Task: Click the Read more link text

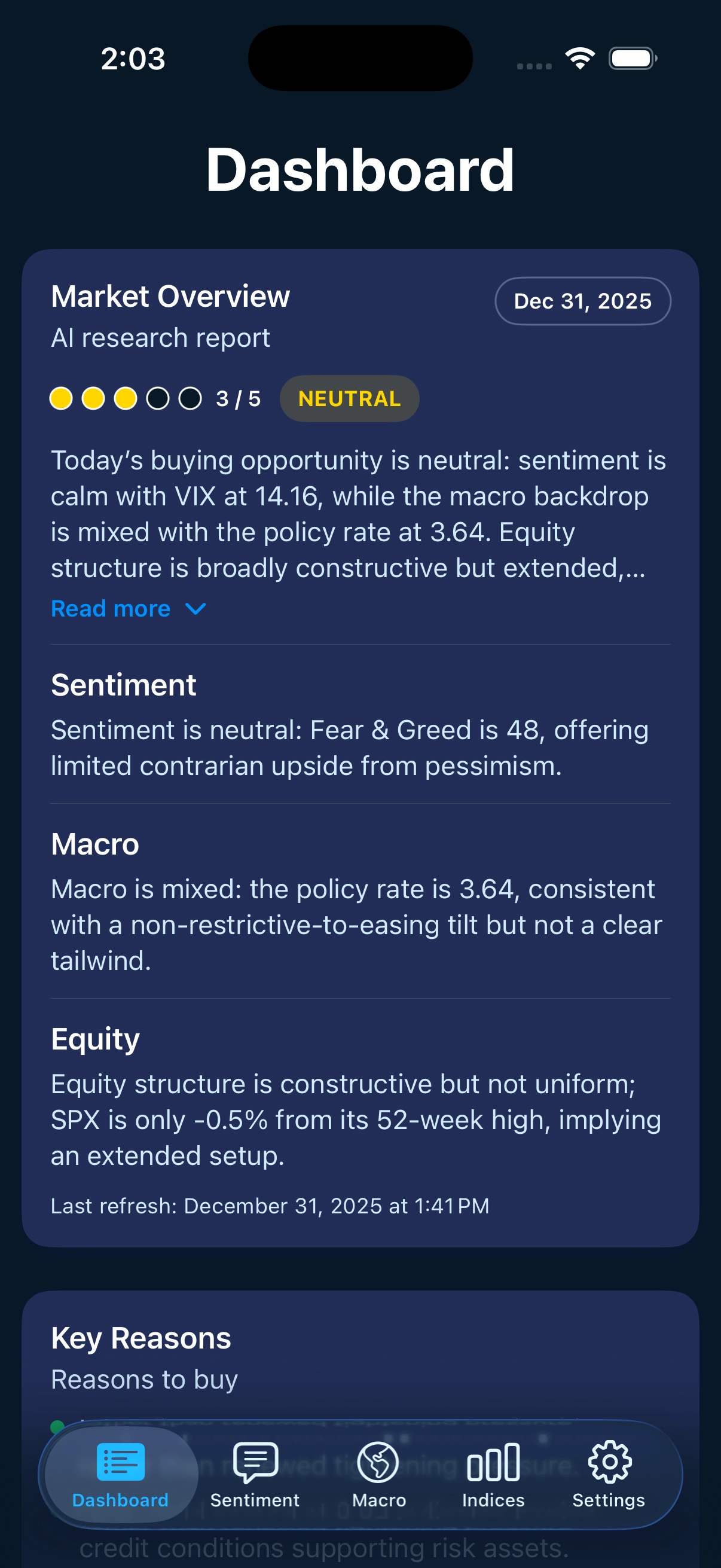Action: point(111,609)
